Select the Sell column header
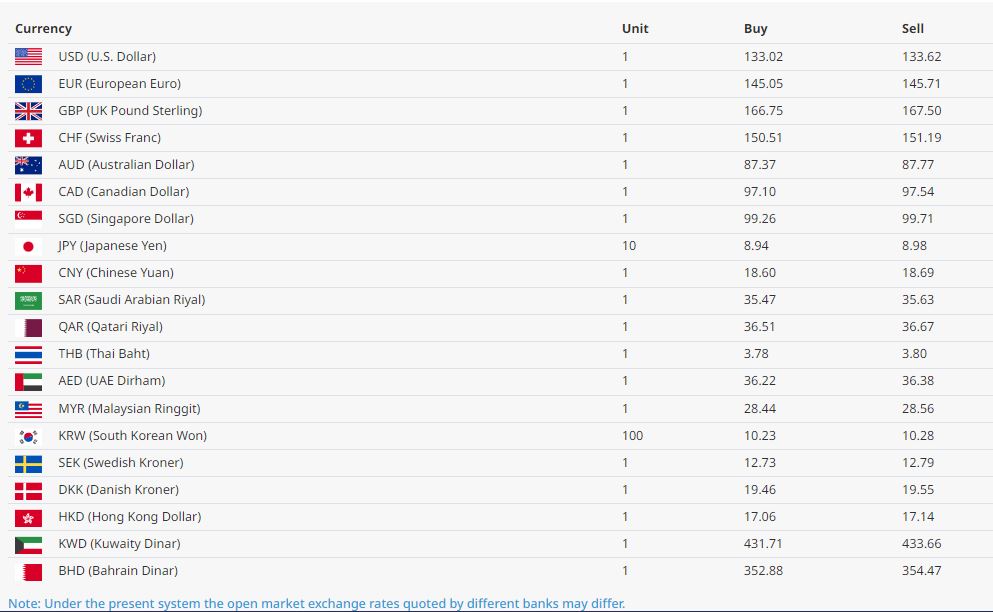The width and height of the screenshot is (993, 612). (912, 29)
